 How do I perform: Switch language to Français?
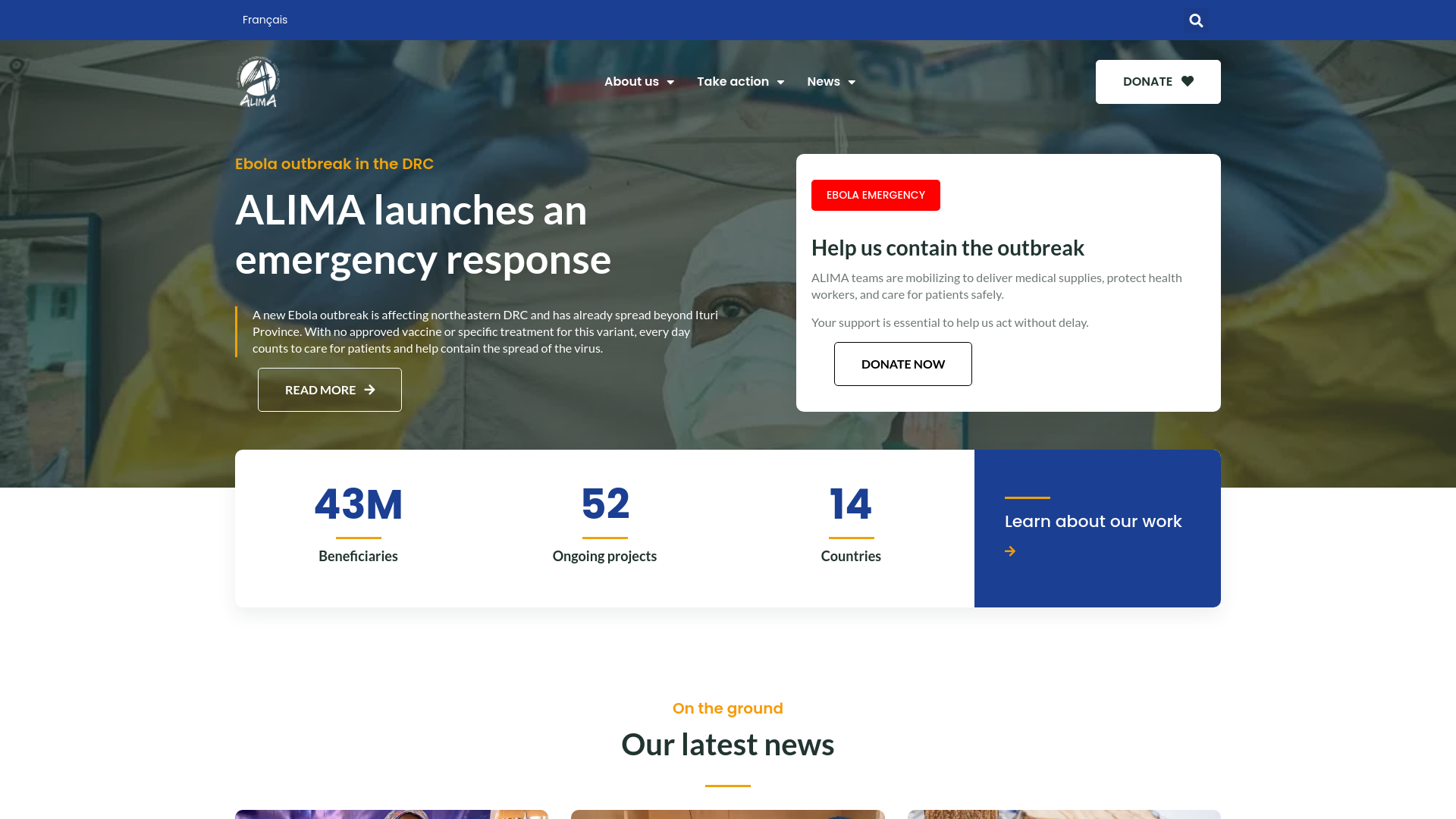click(x=265, y=20)
